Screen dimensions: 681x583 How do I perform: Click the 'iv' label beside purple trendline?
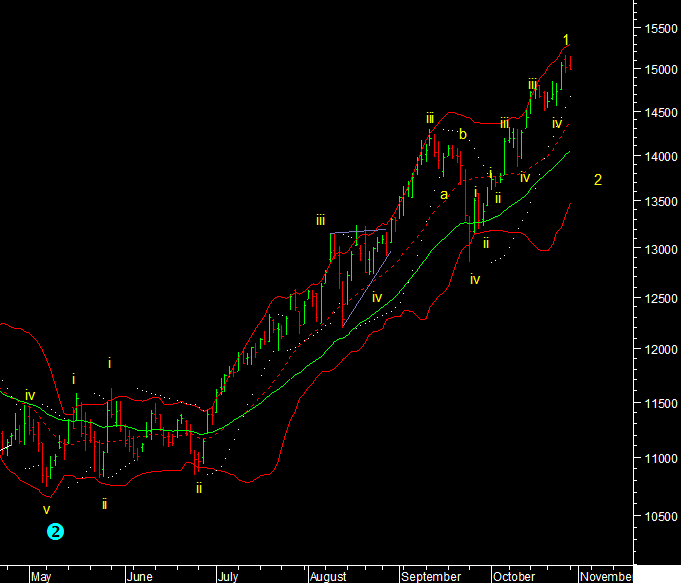point(377,297)
